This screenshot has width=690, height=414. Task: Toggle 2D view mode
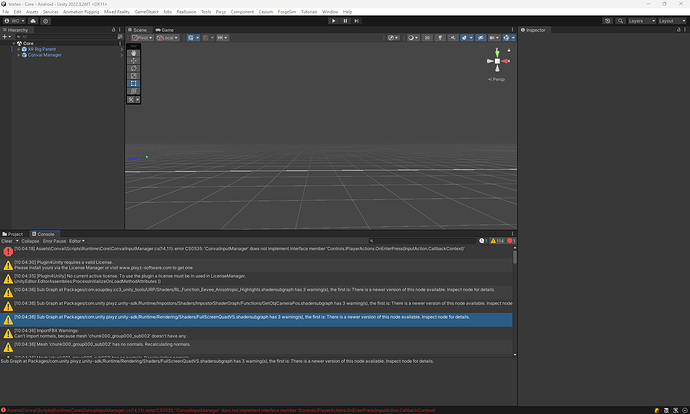pyautogui.click(x=427, y=38)
